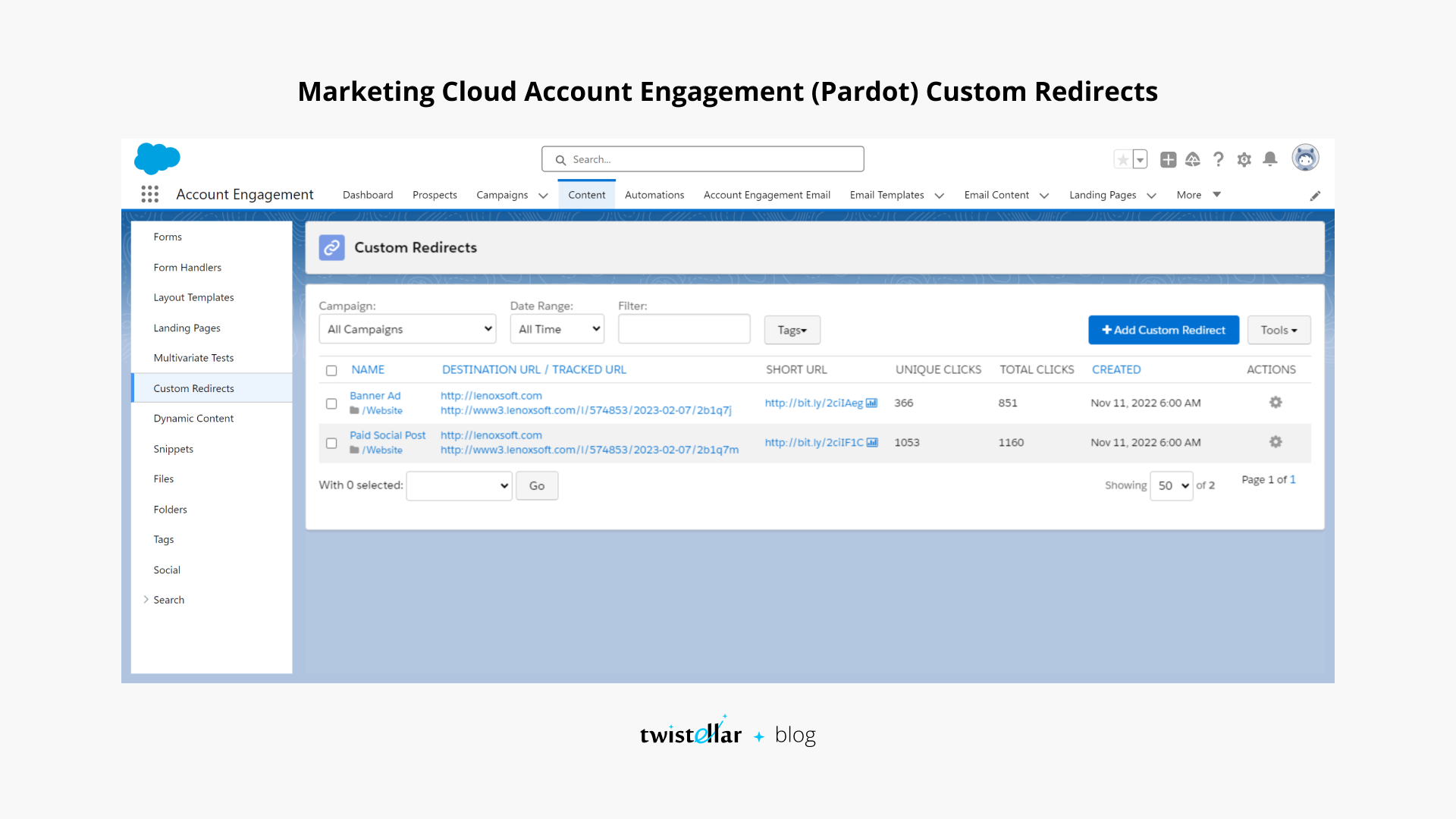1456x819 pixels.
Task: Open the Actions gear for Banner Ad row
Action: pos(1276,403)
